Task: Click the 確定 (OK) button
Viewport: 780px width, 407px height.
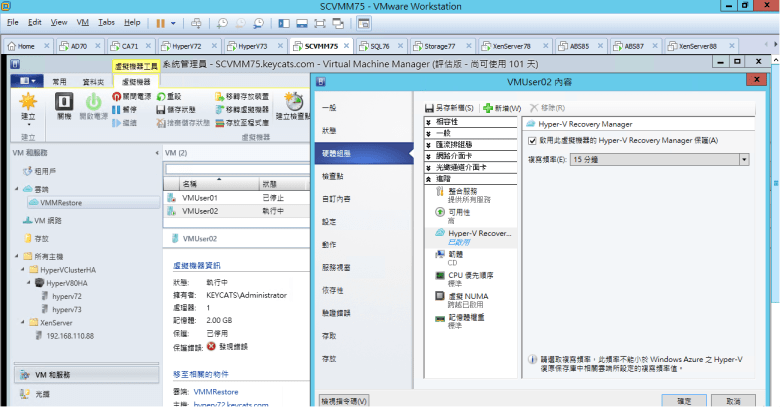Action: [683, 399]
